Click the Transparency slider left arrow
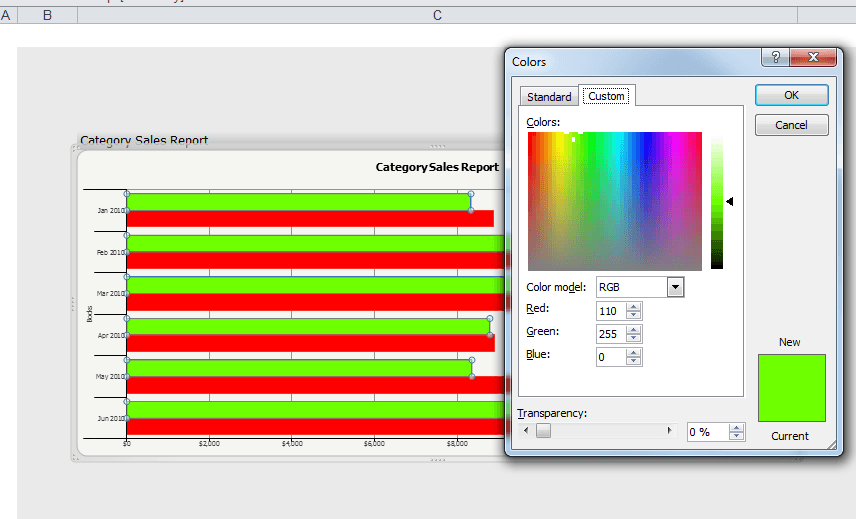The image size is (856, 519). click(526, 431)
